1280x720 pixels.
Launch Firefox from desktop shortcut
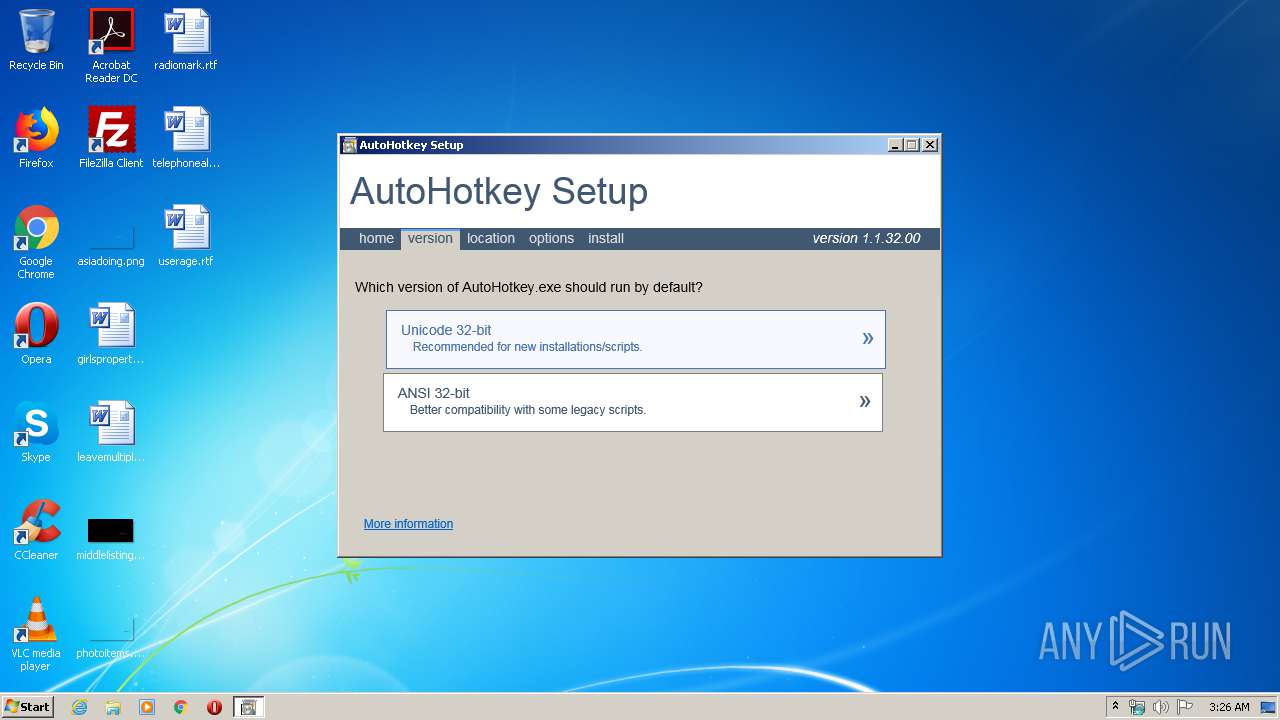pyautogui.click(x=36, y=138)
